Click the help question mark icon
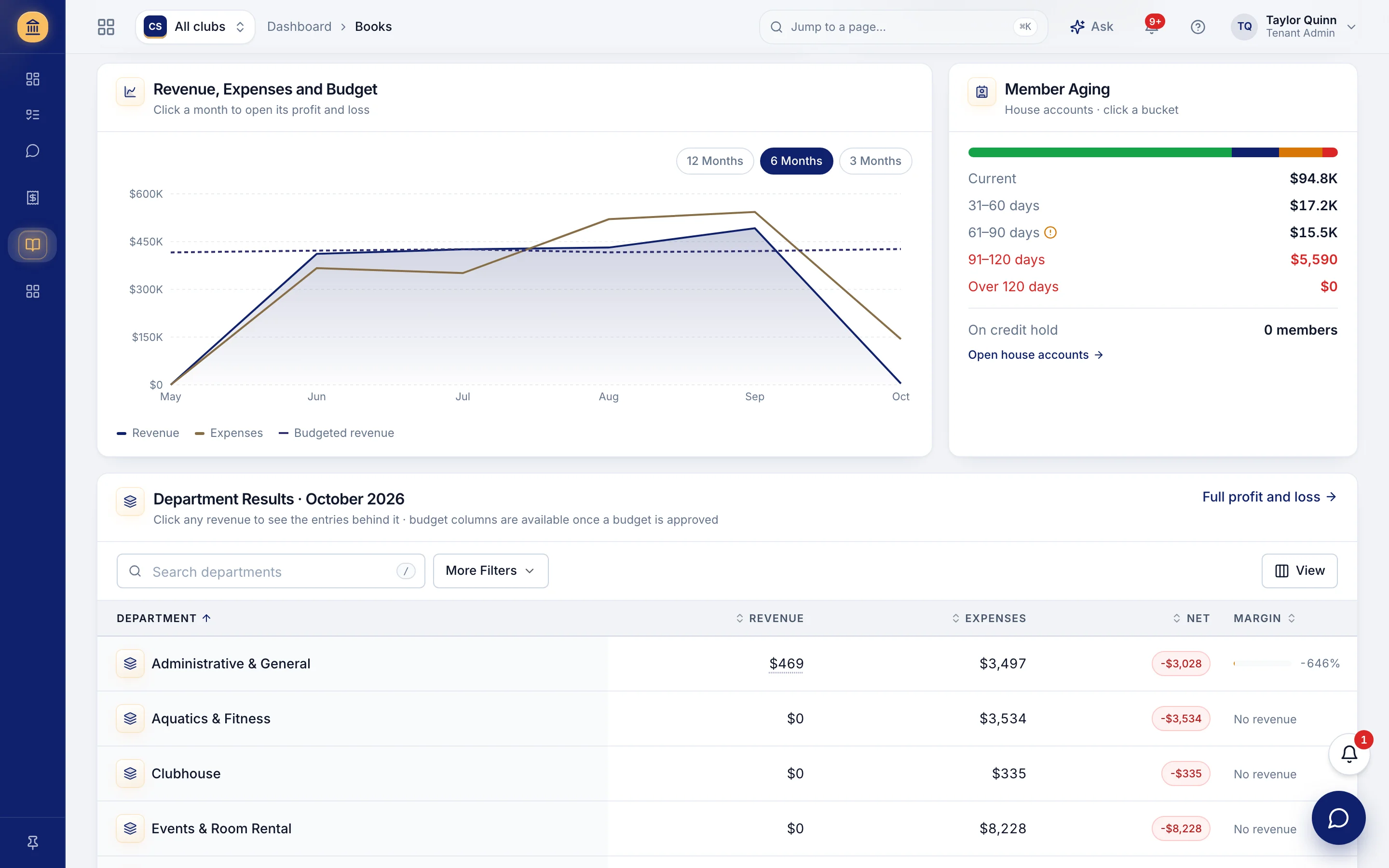 (x=1198, y=27)
